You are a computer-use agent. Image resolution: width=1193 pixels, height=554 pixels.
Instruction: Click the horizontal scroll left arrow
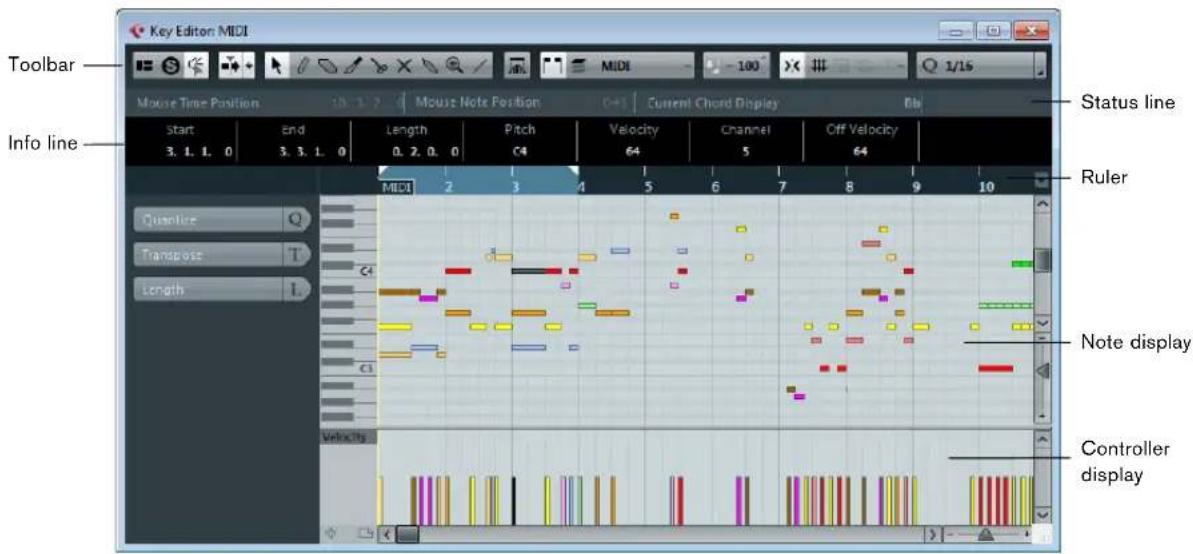pos(386,533)
